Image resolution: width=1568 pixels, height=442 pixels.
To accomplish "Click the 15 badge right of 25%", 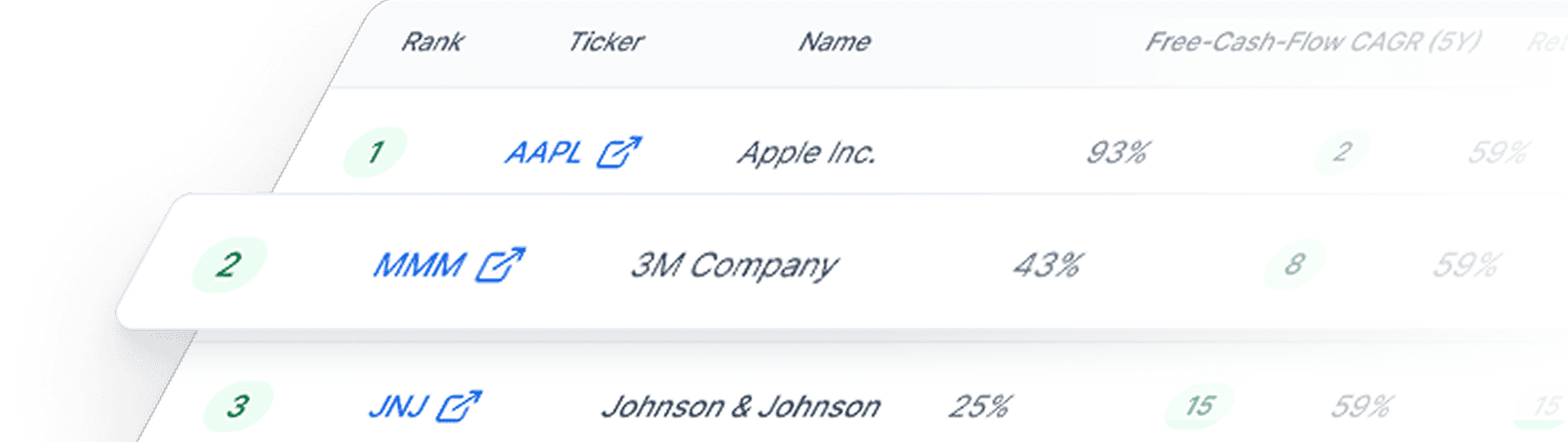I will tap(1198, 406).
